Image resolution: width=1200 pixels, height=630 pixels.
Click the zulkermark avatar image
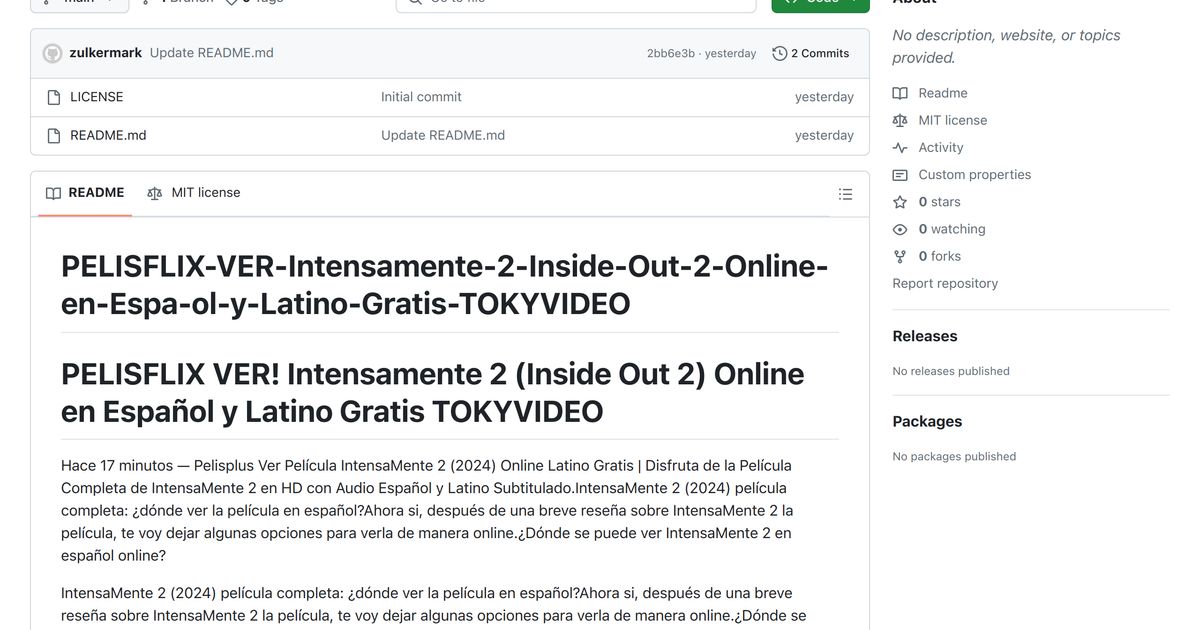pyautogui.click(x=53, y=53)
